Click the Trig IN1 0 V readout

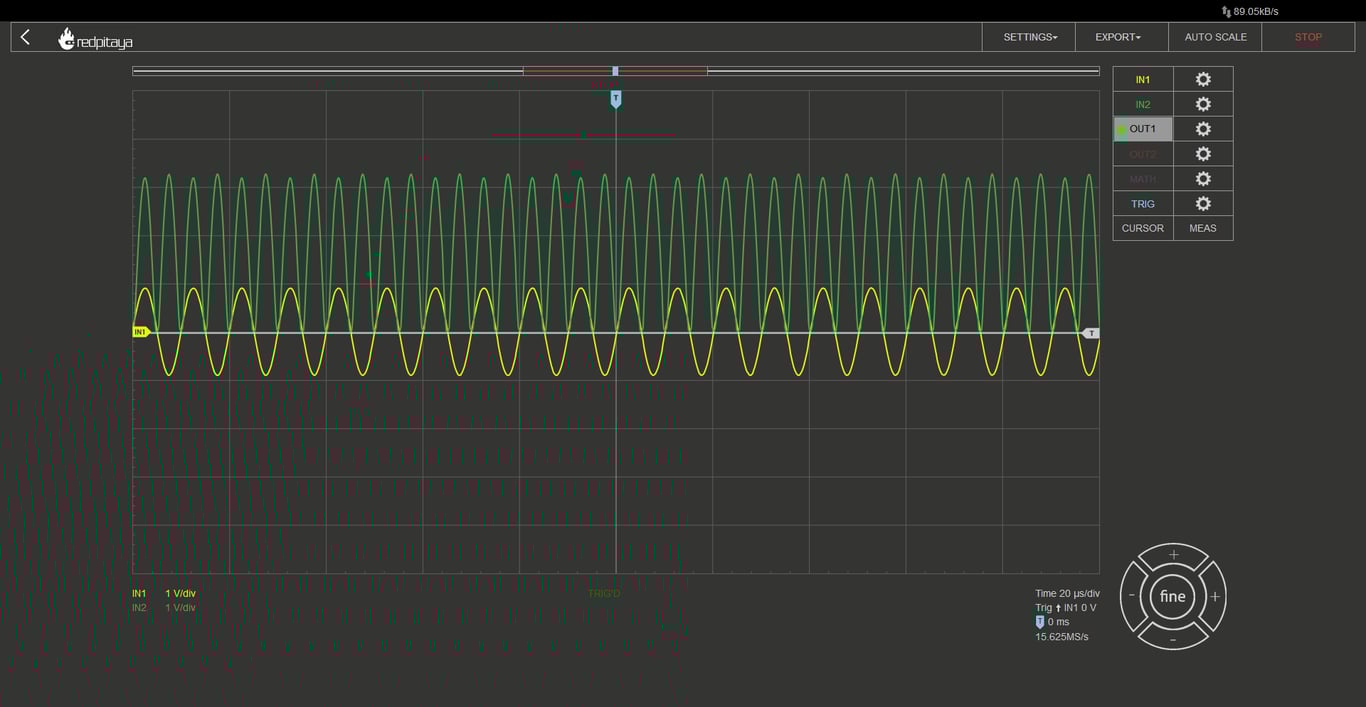pos(1066,607)
